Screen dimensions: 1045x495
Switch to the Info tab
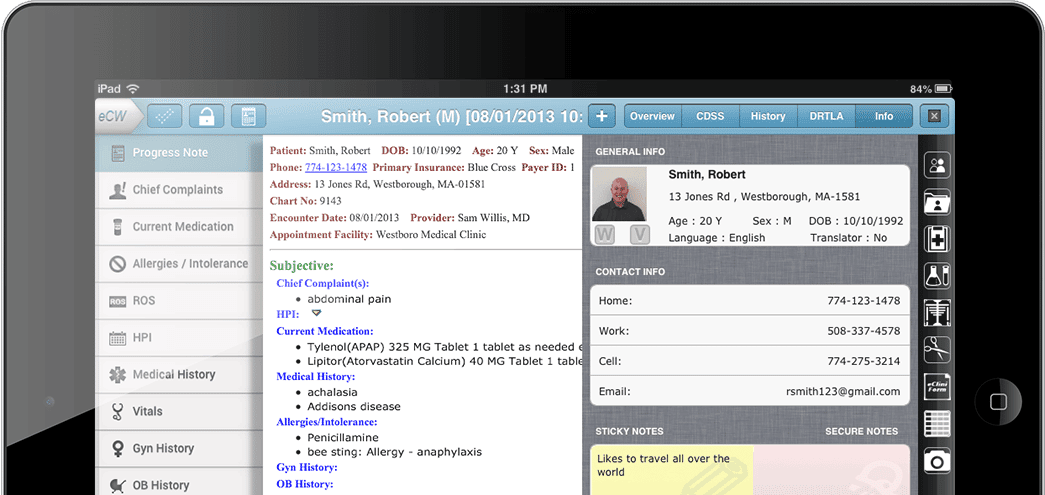[884, 116]
